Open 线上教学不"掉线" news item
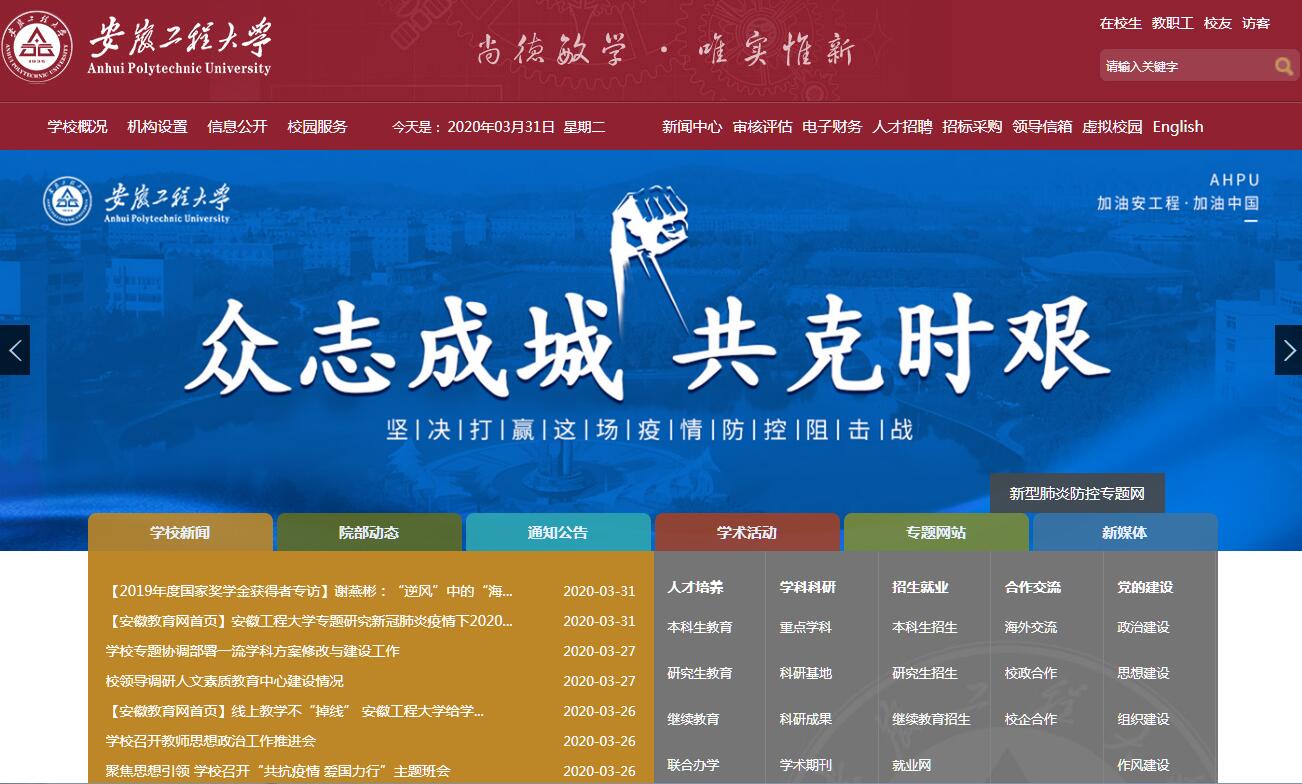The height and width of the screenshot is (784, 1302). pyautogui.click(x=295, y=711)
